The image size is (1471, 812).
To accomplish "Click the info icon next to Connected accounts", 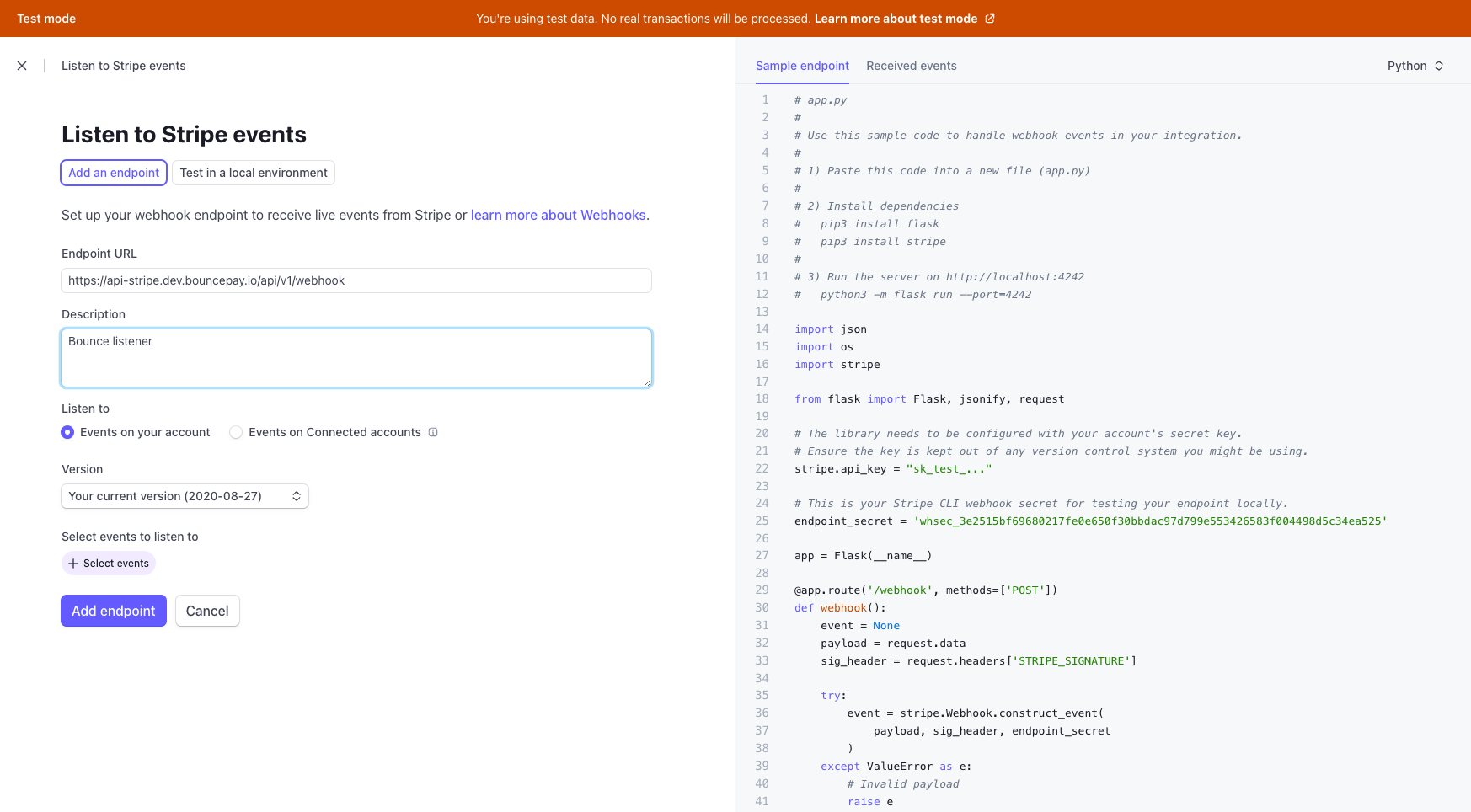I will 433,432.
